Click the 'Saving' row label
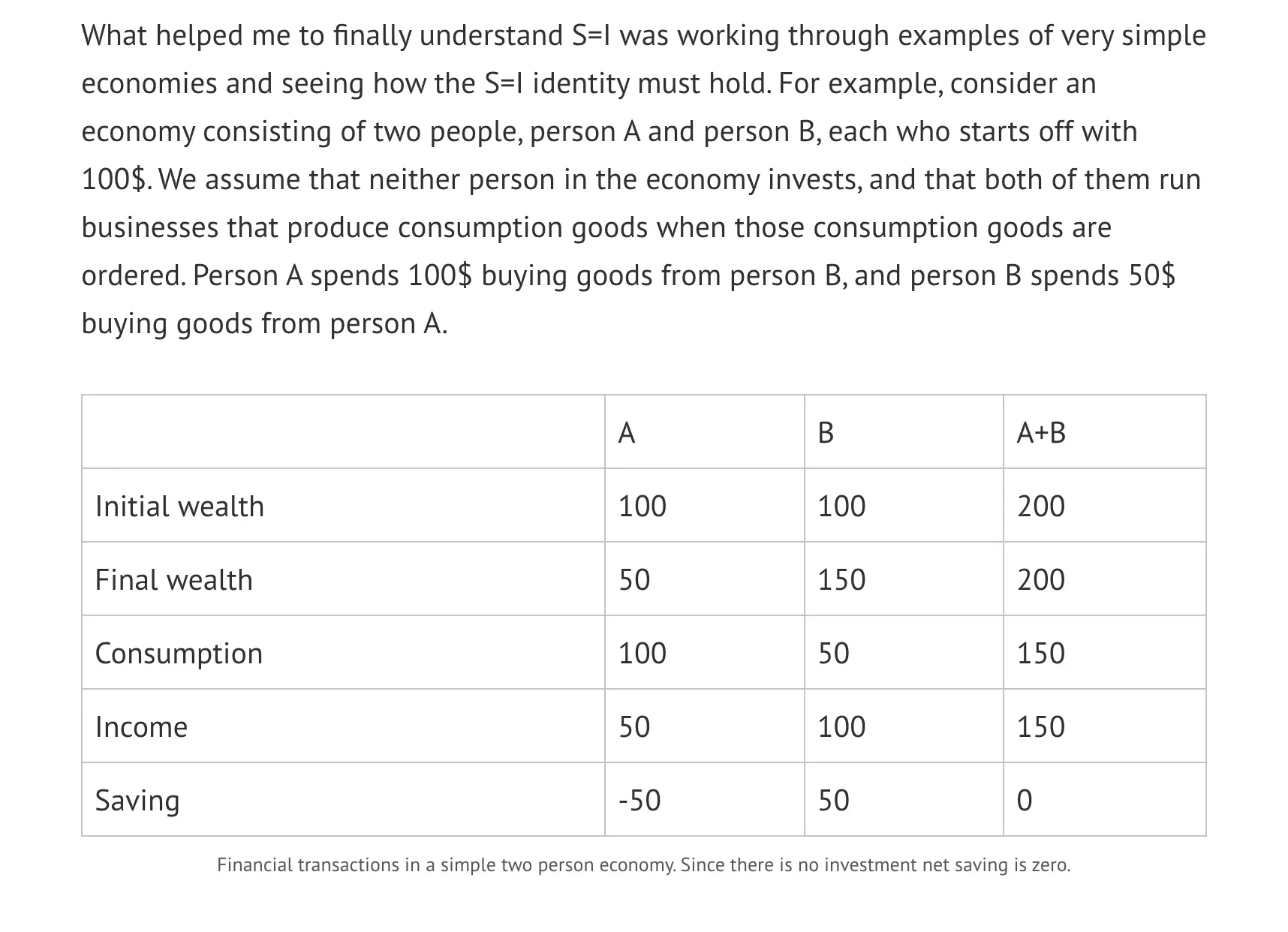The image size is (1288, 932). click(137, 801)
